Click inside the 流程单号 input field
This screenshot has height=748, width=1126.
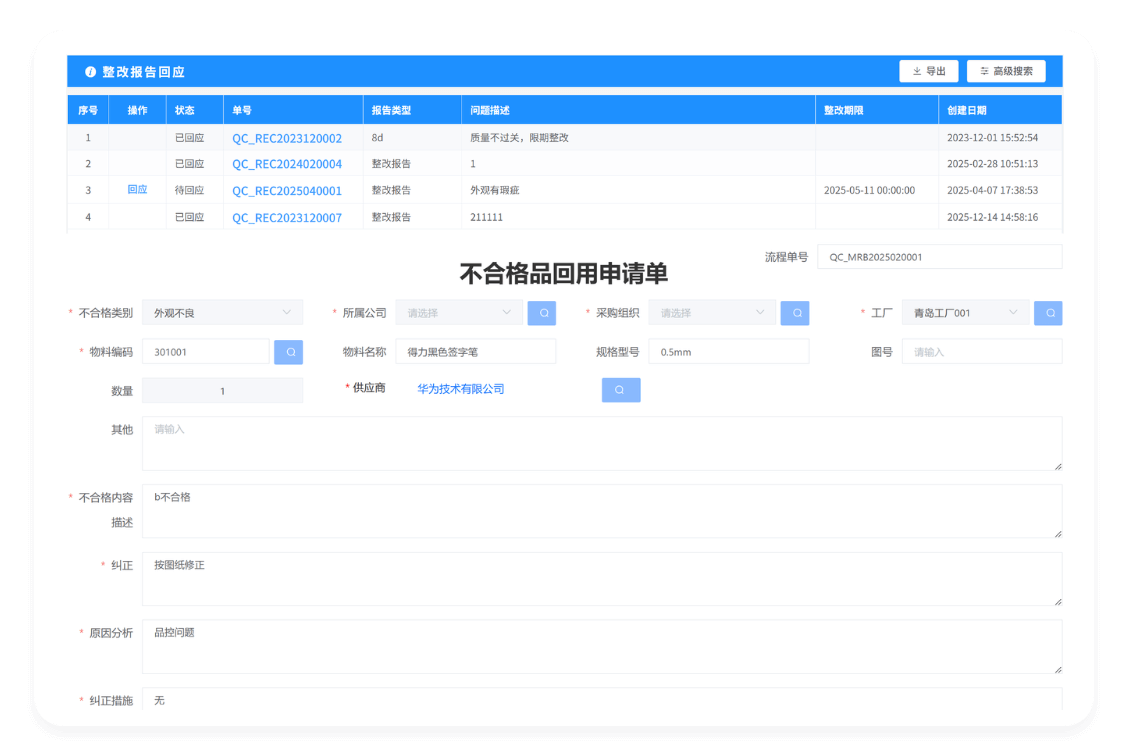tap(938, 256)
